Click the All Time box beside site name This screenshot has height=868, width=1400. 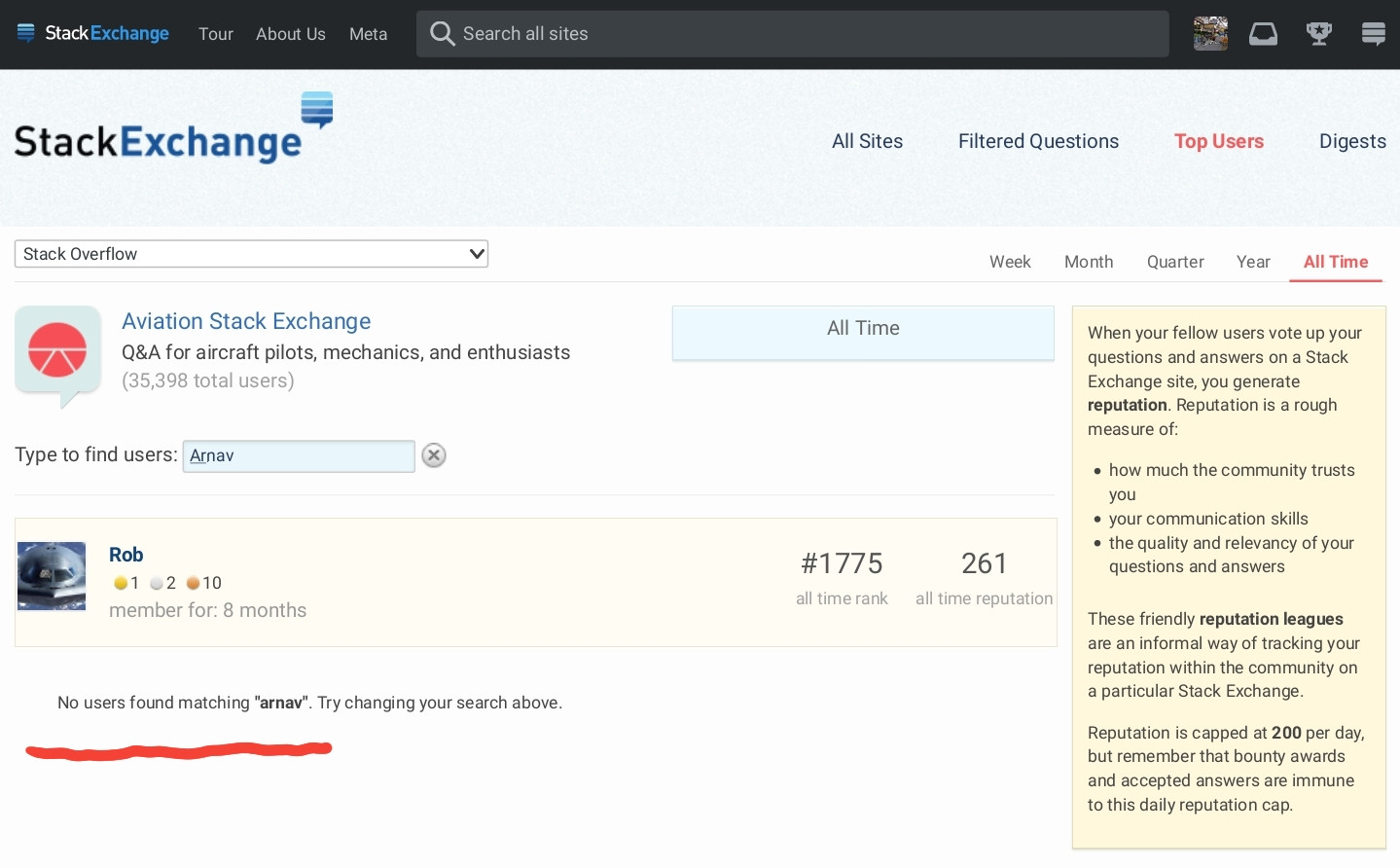point(863,333)
